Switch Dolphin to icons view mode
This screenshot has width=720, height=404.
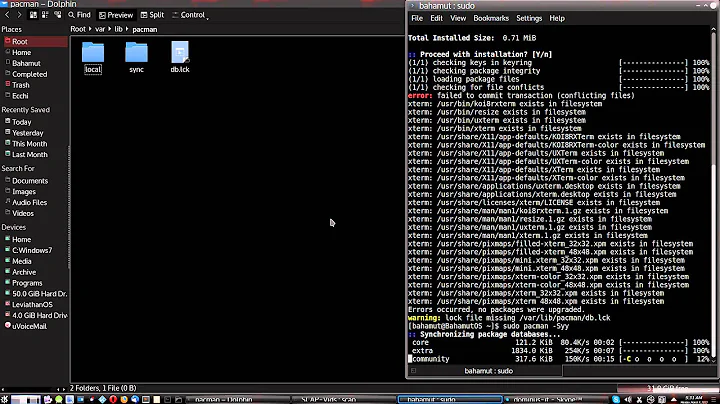tap(33, 15)
